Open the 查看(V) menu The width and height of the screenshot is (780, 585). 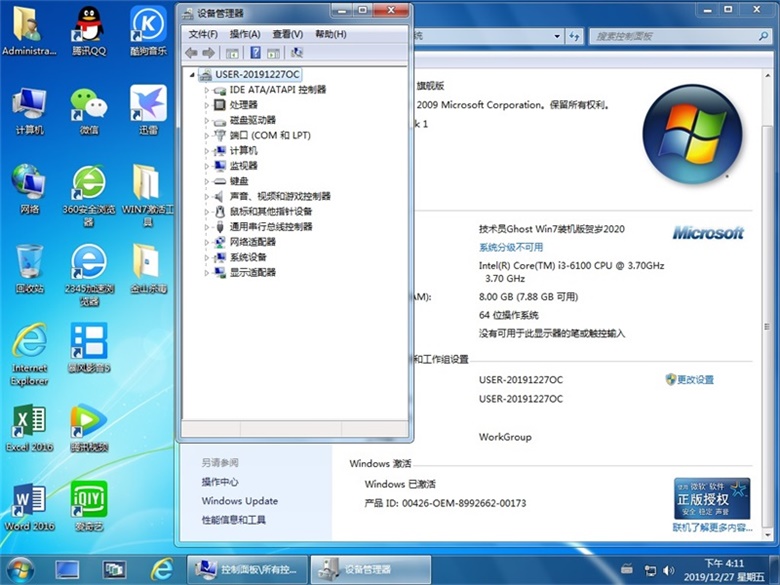click(x=288, y=34)
